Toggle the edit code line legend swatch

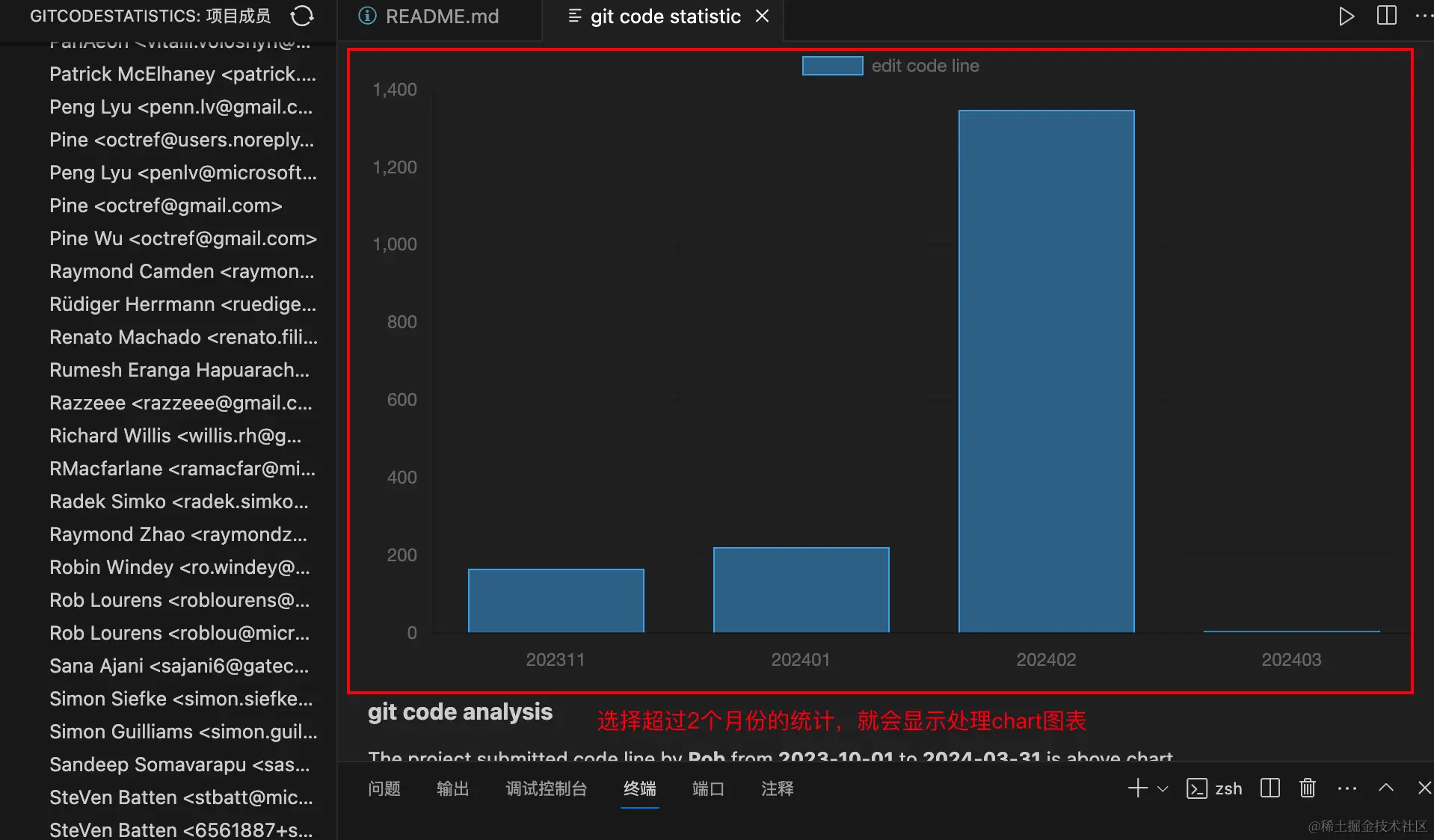[832, 66]
